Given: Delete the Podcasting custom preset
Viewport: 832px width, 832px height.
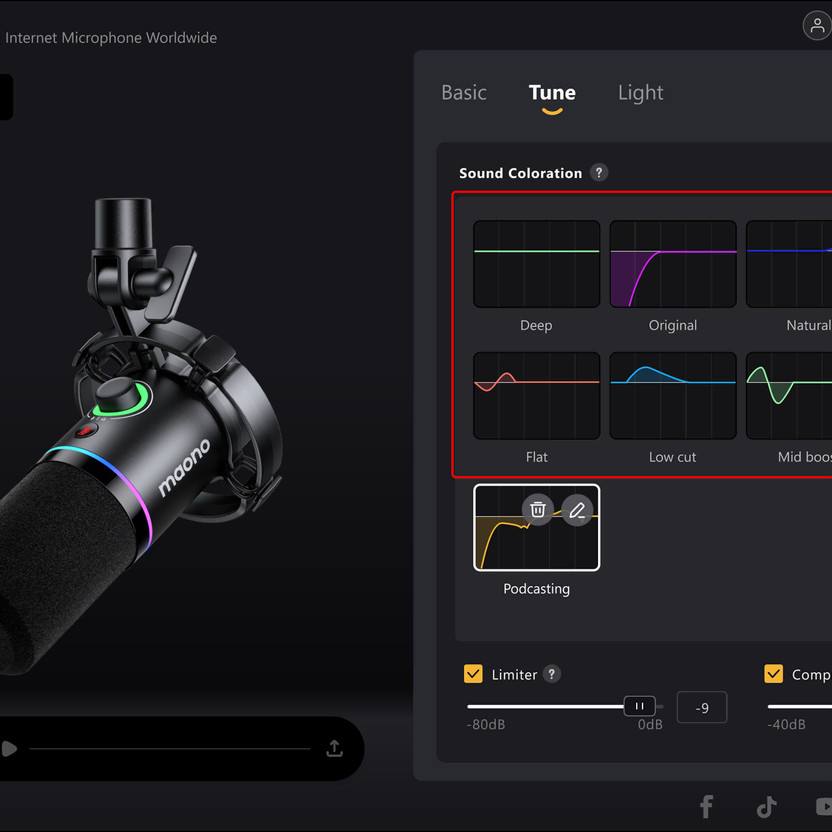Looking at the screenshot, I should point(538,510).
